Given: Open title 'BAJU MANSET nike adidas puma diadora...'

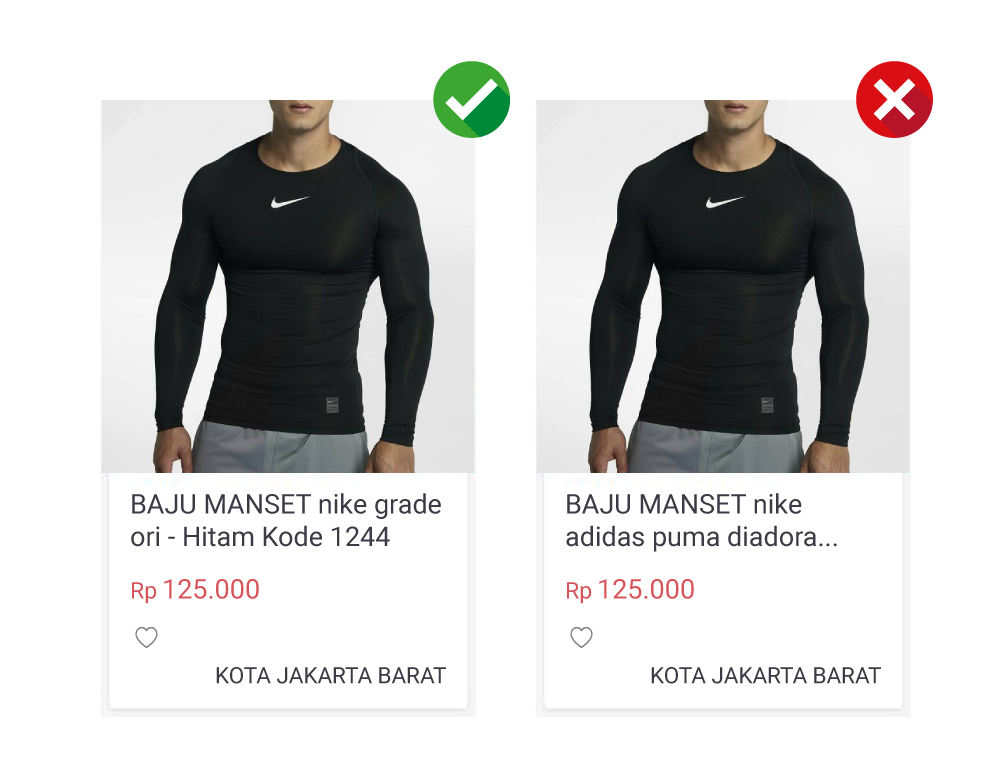Looking at the screenshot, I should (701, 520).
